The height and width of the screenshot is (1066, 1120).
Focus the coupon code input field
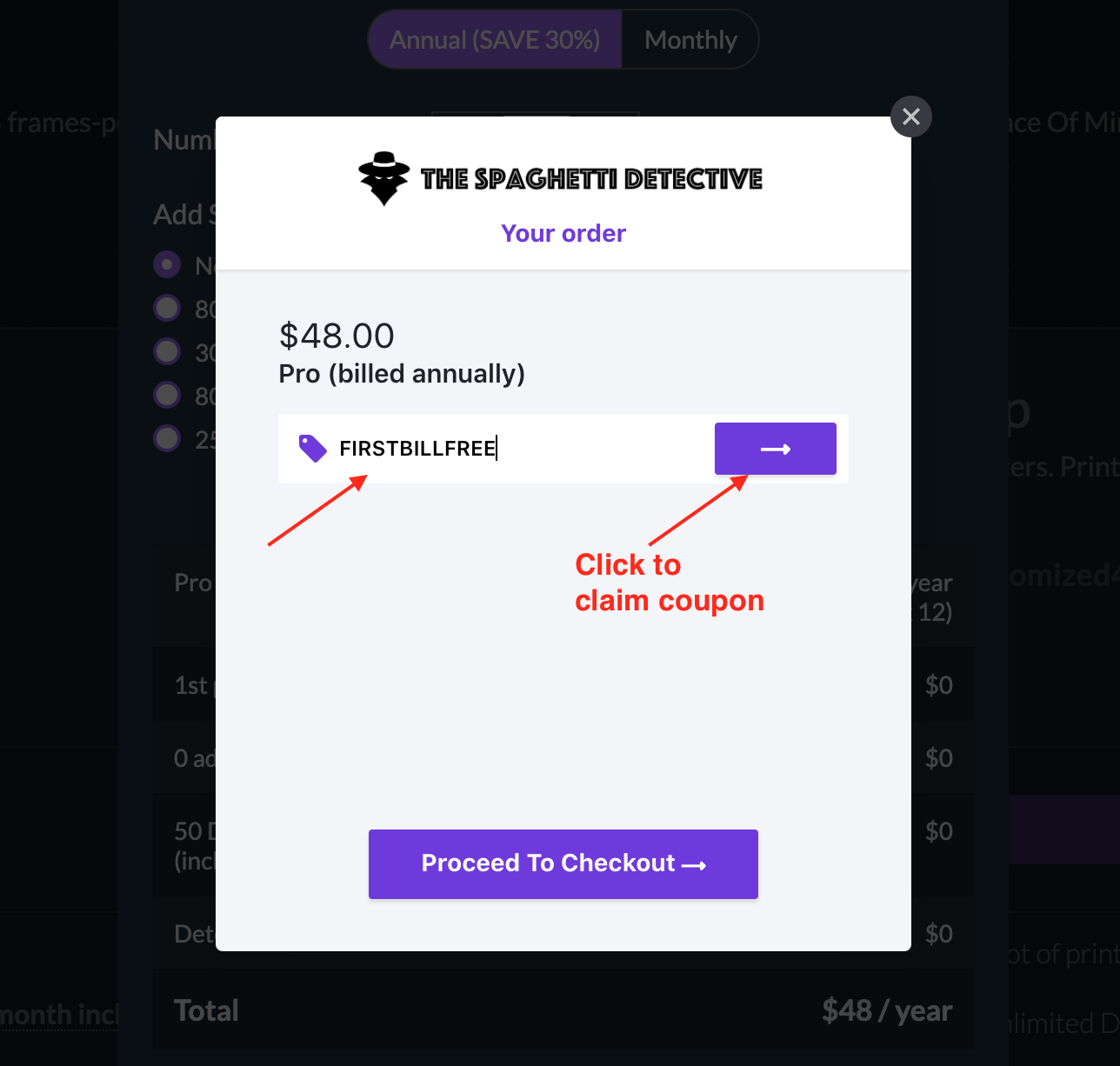tap(522, 449)
